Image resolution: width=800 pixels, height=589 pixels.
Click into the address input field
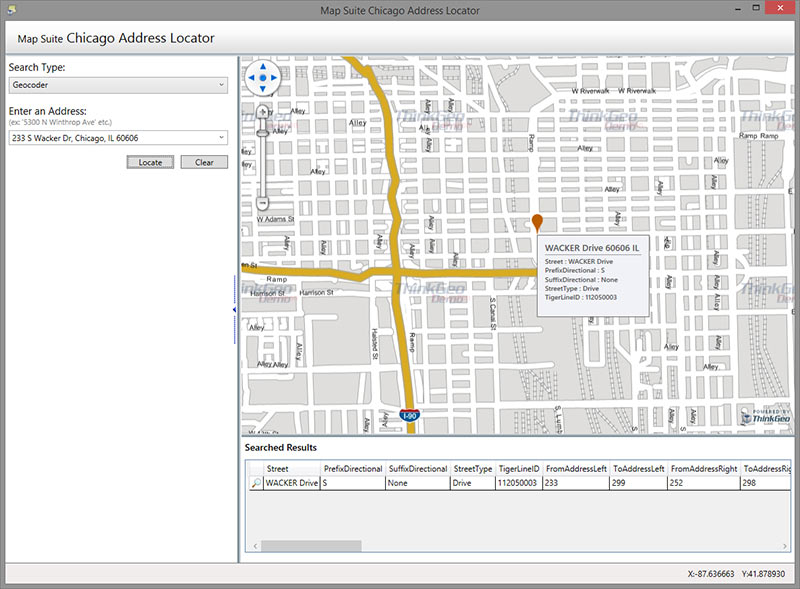tap(112, 138)
